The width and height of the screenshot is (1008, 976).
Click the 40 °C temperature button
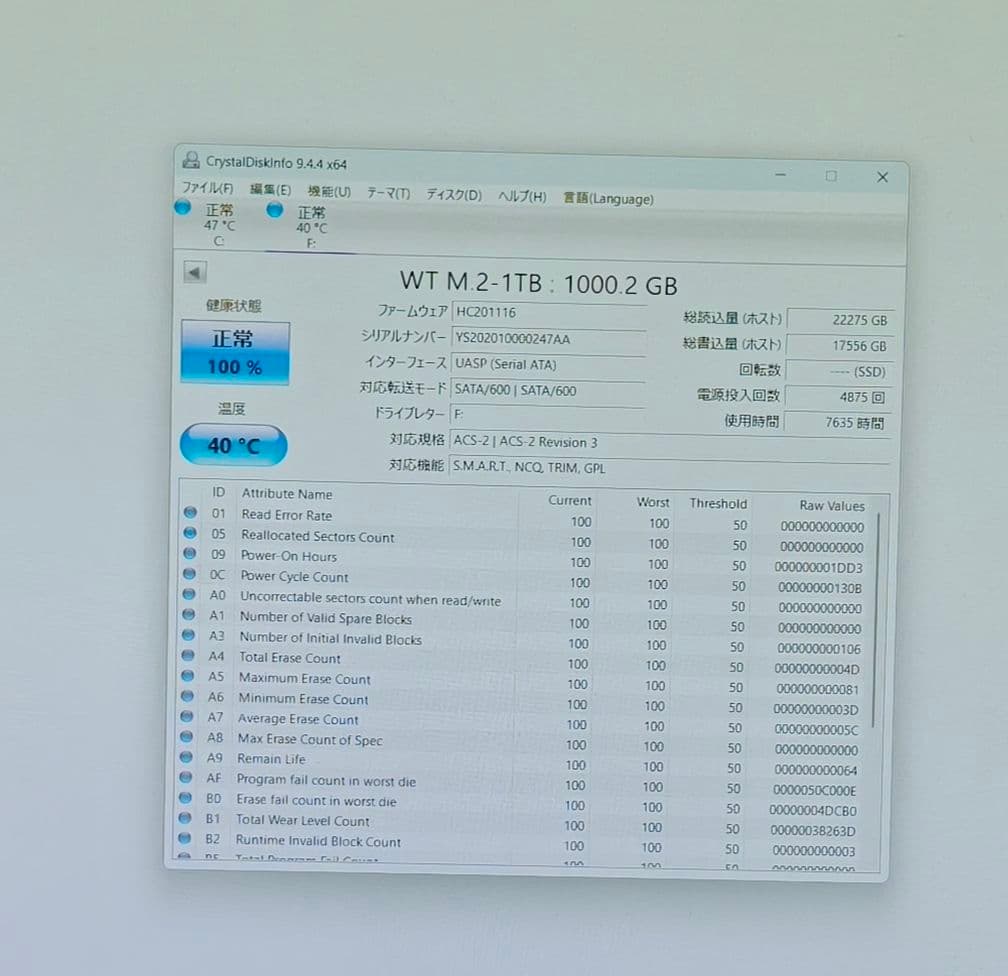(x=233, y=445)
